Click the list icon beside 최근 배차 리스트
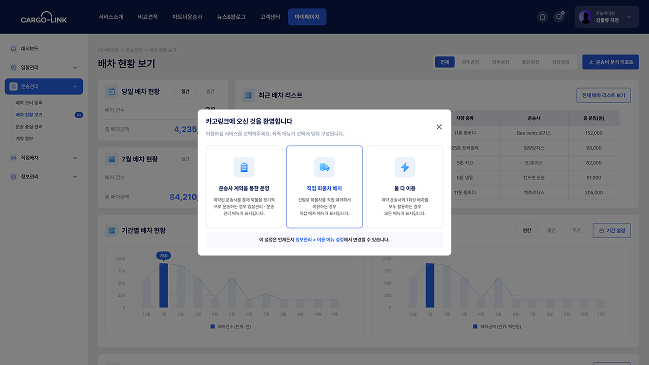This screenshot has width=649, height=365. (248, 95)
